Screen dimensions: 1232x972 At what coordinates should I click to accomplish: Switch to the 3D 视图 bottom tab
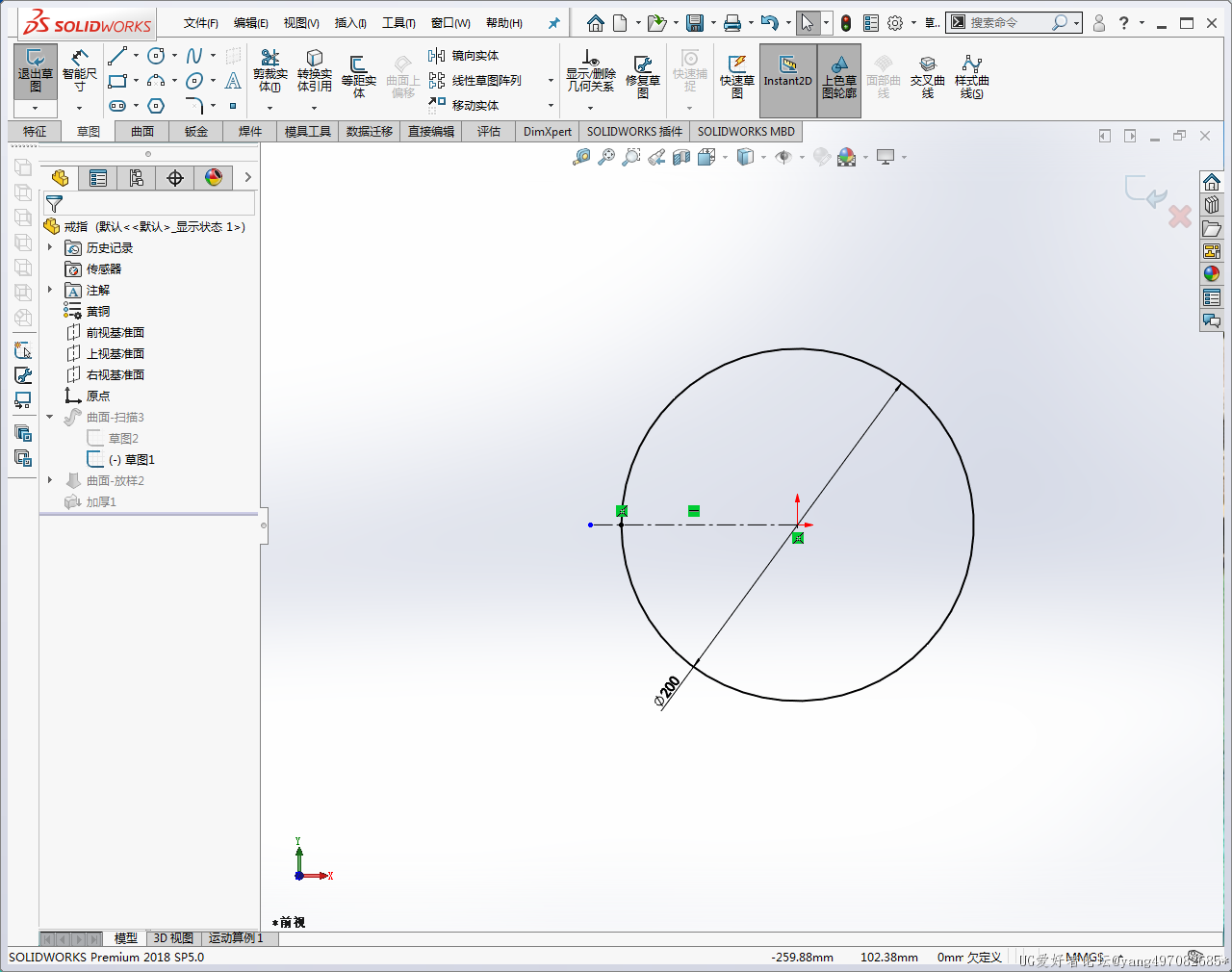click(x=173, y=938)
